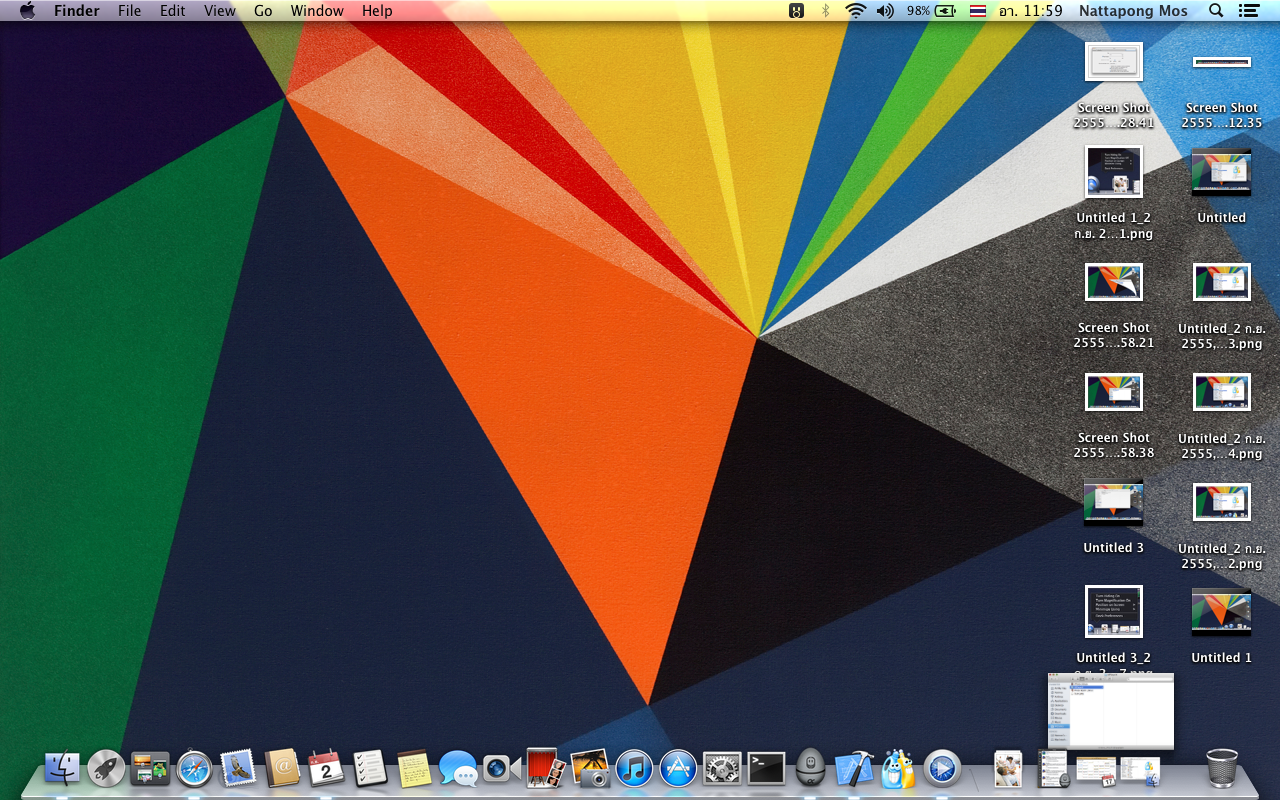Open iTunes from the dock
The width and height of the screenshot is (1280, 800).
click(x=634, y=768)
